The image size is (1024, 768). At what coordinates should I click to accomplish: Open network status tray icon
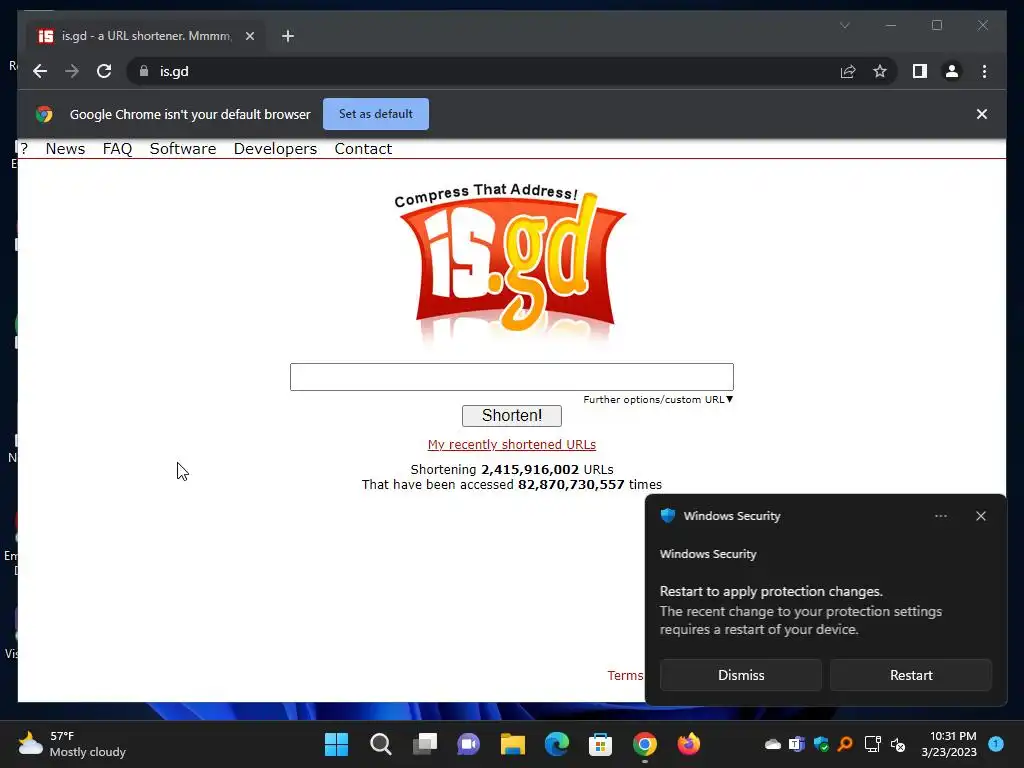(x=872, y=744)
